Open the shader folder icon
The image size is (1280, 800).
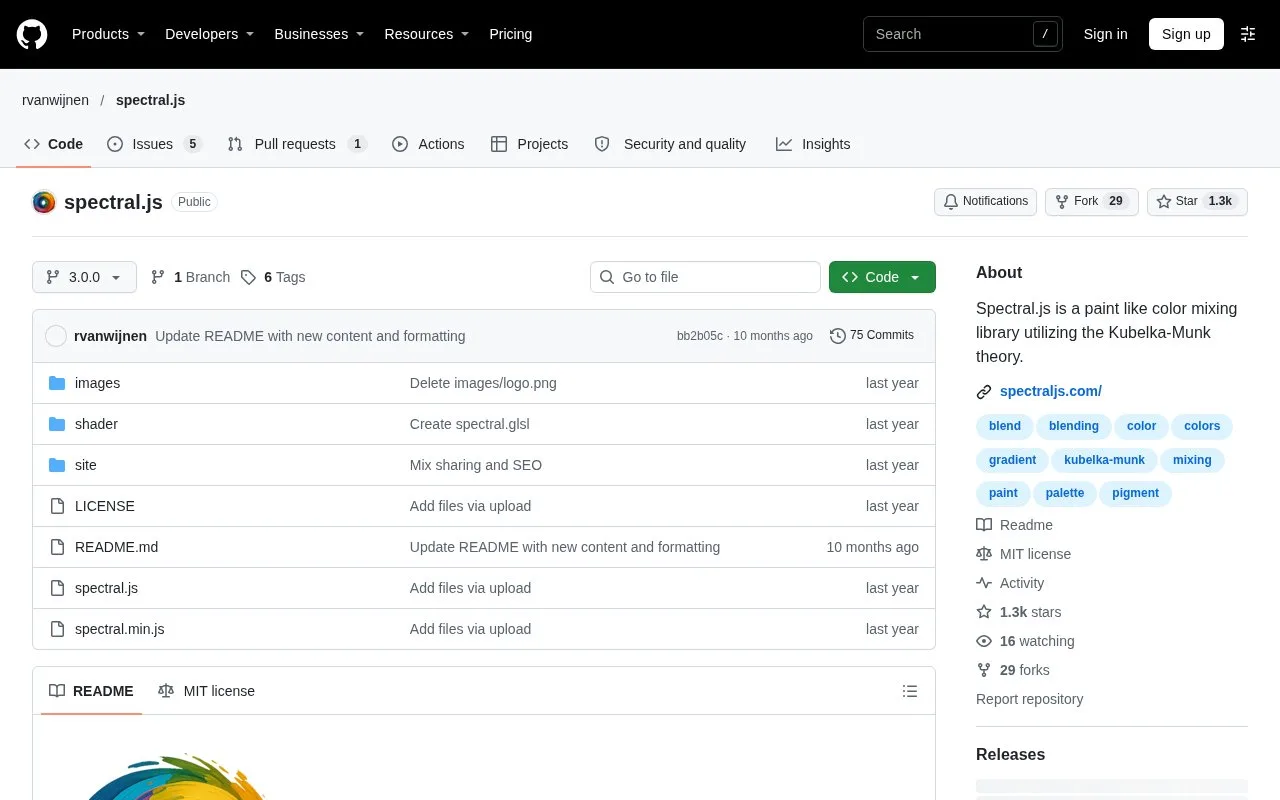pos(57,424)
